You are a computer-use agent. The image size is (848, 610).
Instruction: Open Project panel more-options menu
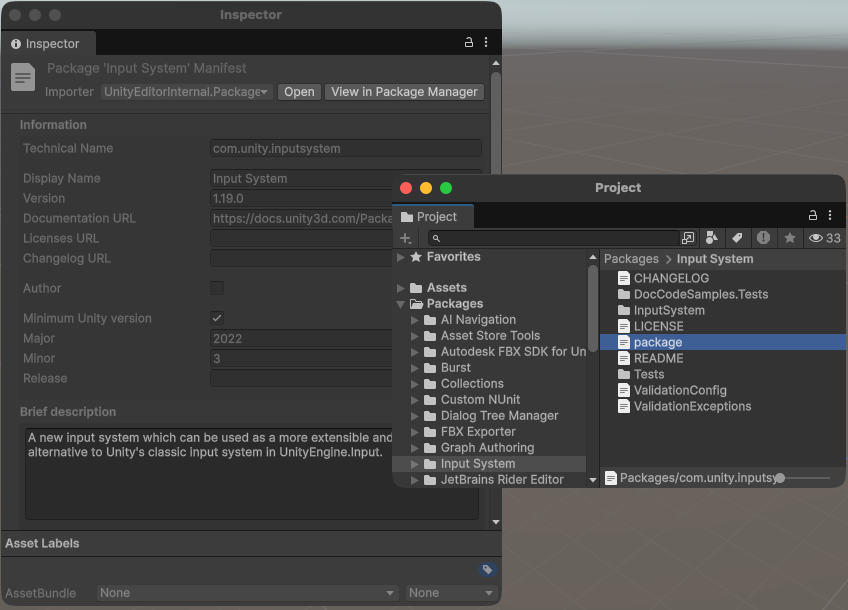tap(830, 215)
